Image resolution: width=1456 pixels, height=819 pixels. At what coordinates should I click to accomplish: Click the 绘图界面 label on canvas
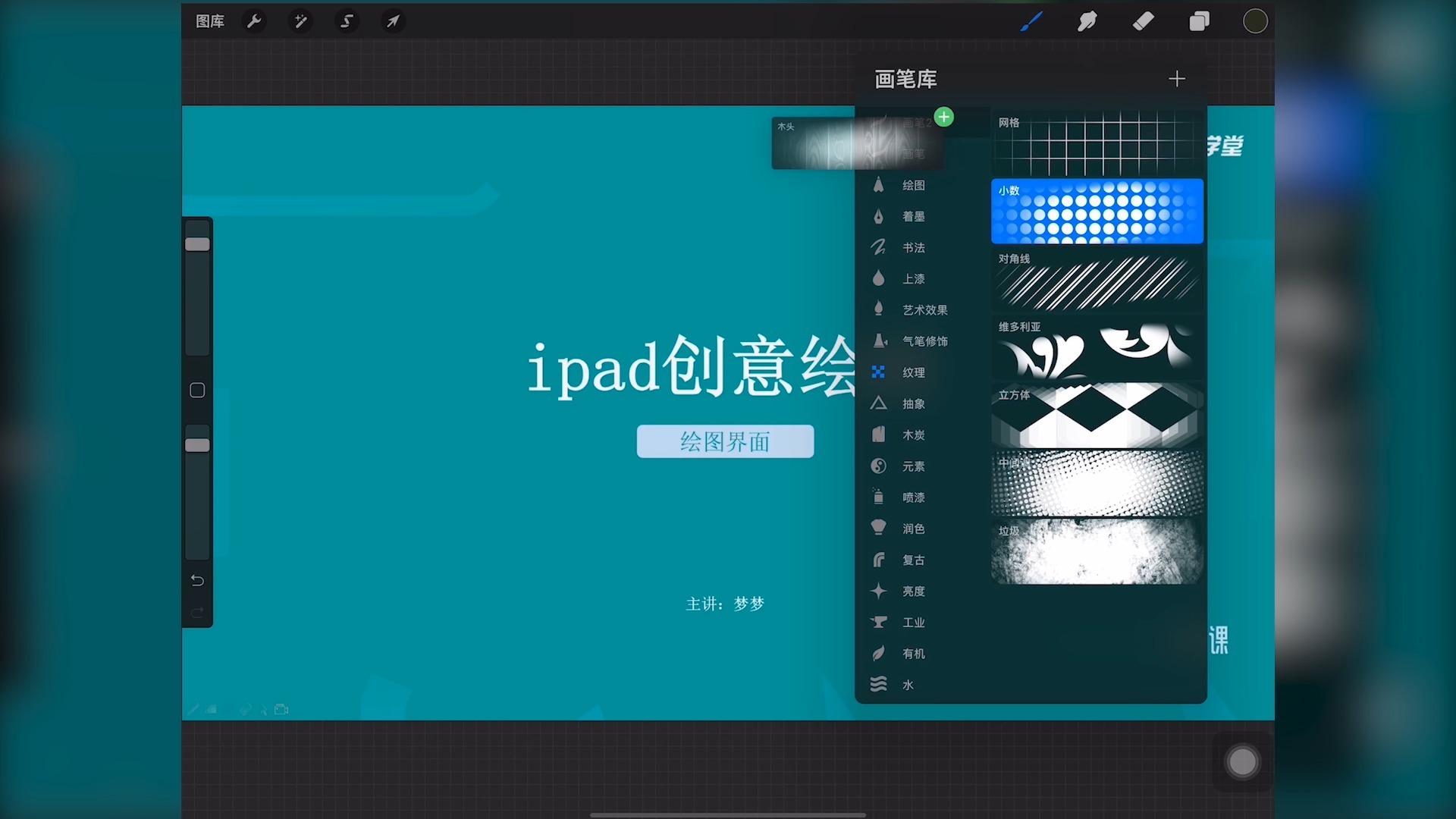(725, 441)
